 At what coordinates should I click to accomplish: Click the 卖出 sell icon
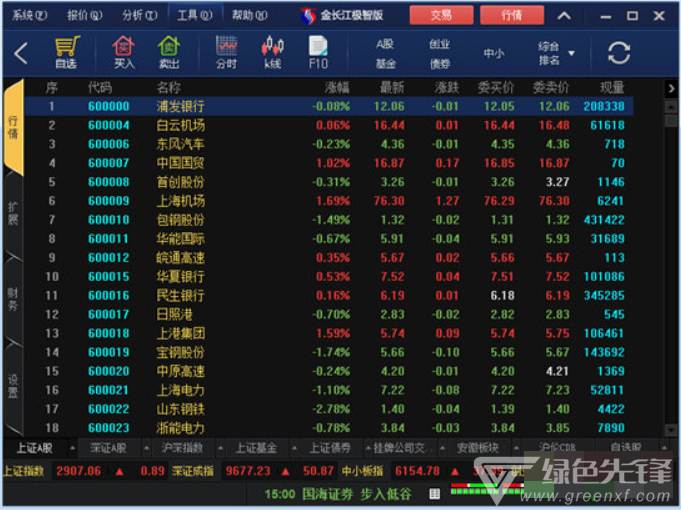coord(169,53)
